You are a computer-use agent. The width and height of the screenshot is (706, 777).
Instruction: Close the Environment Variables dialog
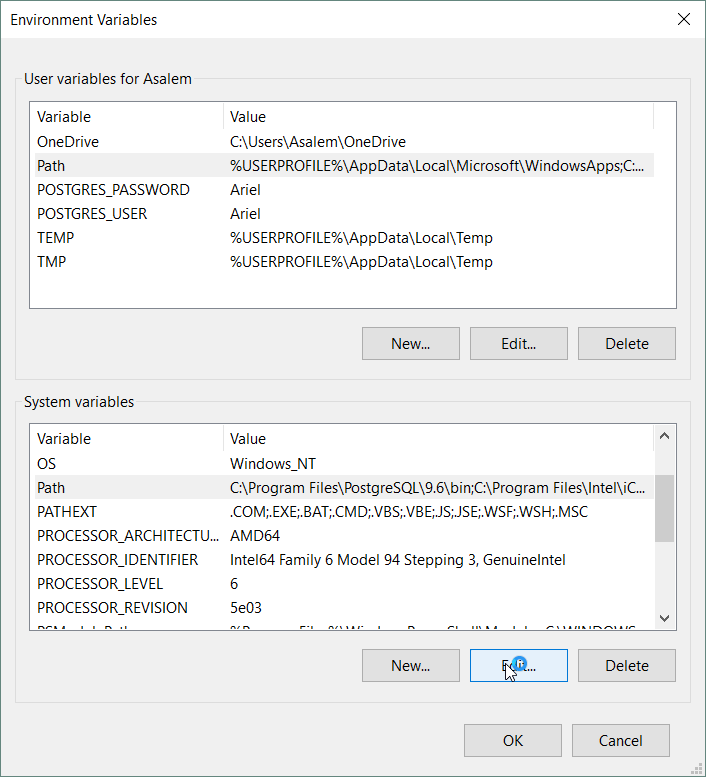coord(684,19)
